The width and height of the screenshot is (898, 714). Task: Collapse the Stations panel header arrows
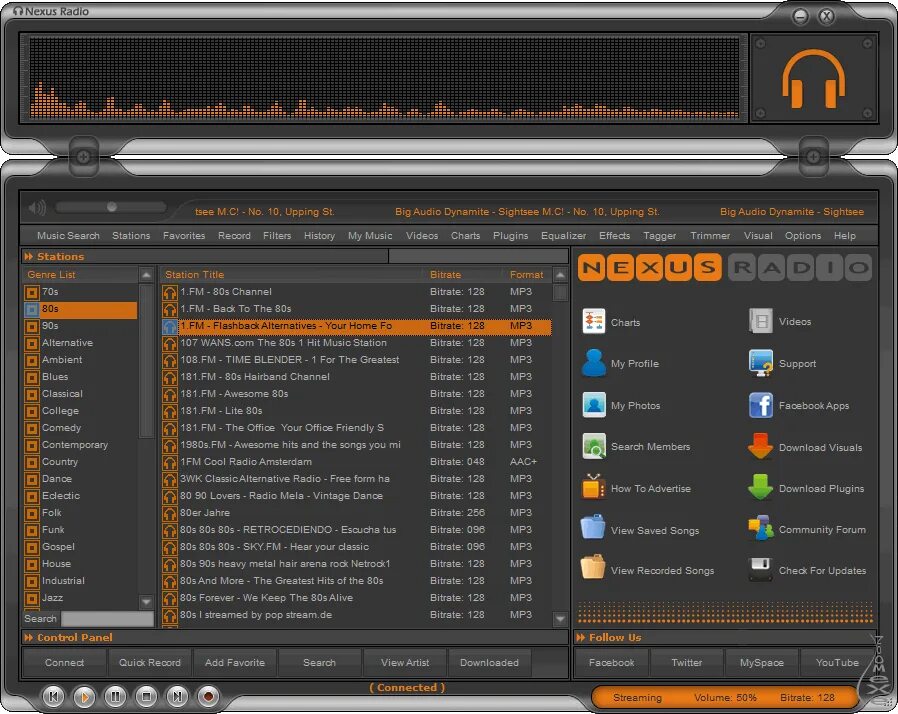click(x=29, y=257)
